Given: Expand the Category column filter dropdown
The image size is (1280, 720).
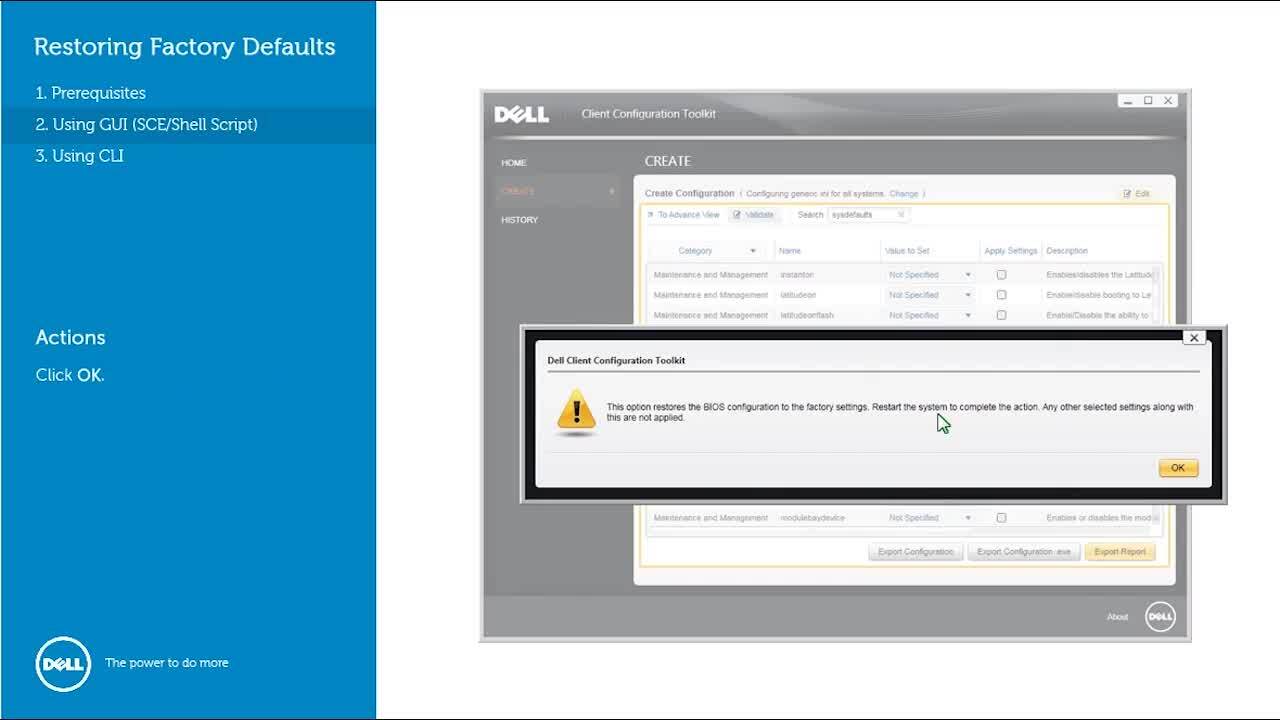Looking at the screenshot, I should [x=753, y=251].
